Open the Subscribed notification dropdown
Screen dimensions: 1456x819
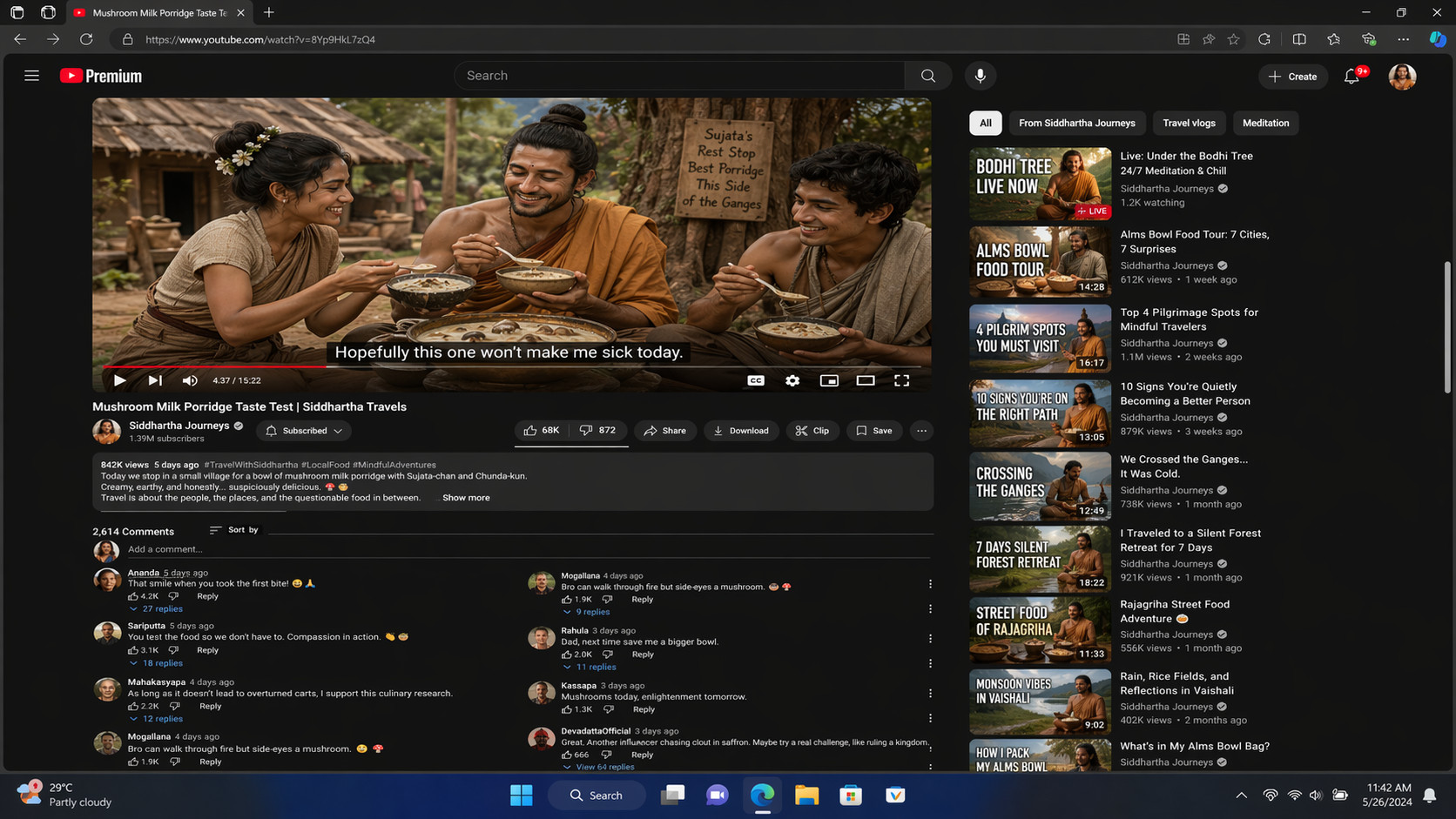[x=305, y=431]
